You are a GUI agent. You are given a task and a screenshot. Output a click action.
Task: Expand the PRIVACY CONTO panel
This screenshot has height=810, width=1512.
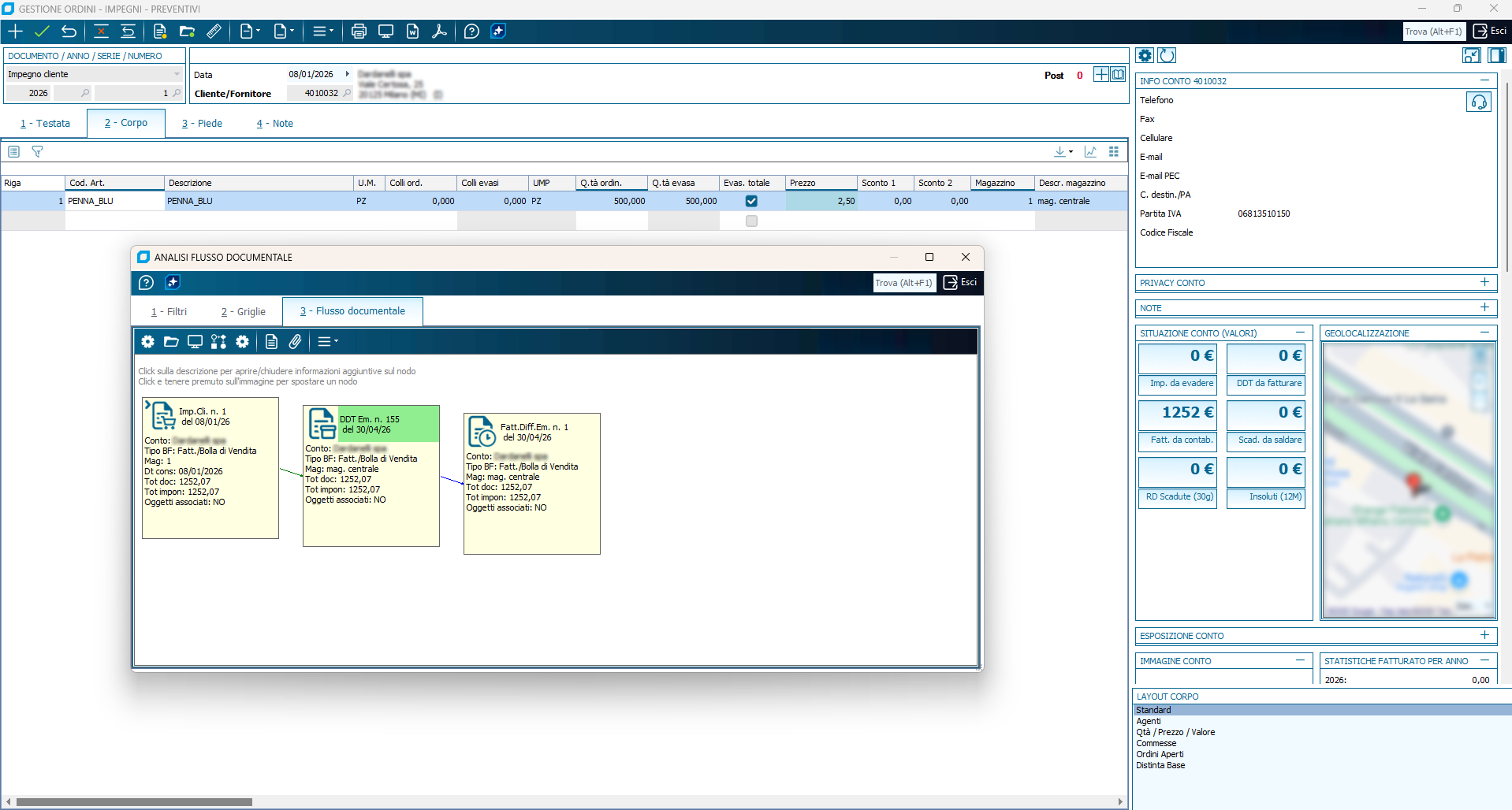click(x=1484, y=282)
